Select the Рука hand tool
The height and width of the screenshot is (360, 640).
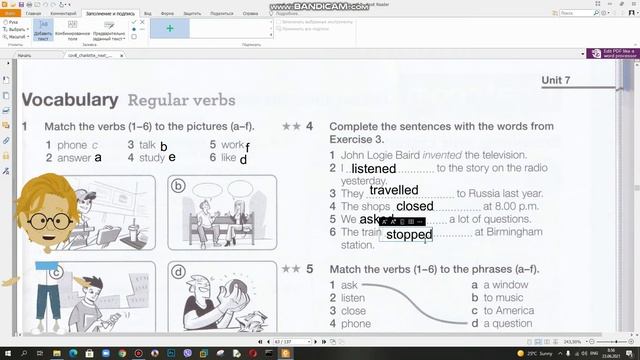tap(11, 22)
